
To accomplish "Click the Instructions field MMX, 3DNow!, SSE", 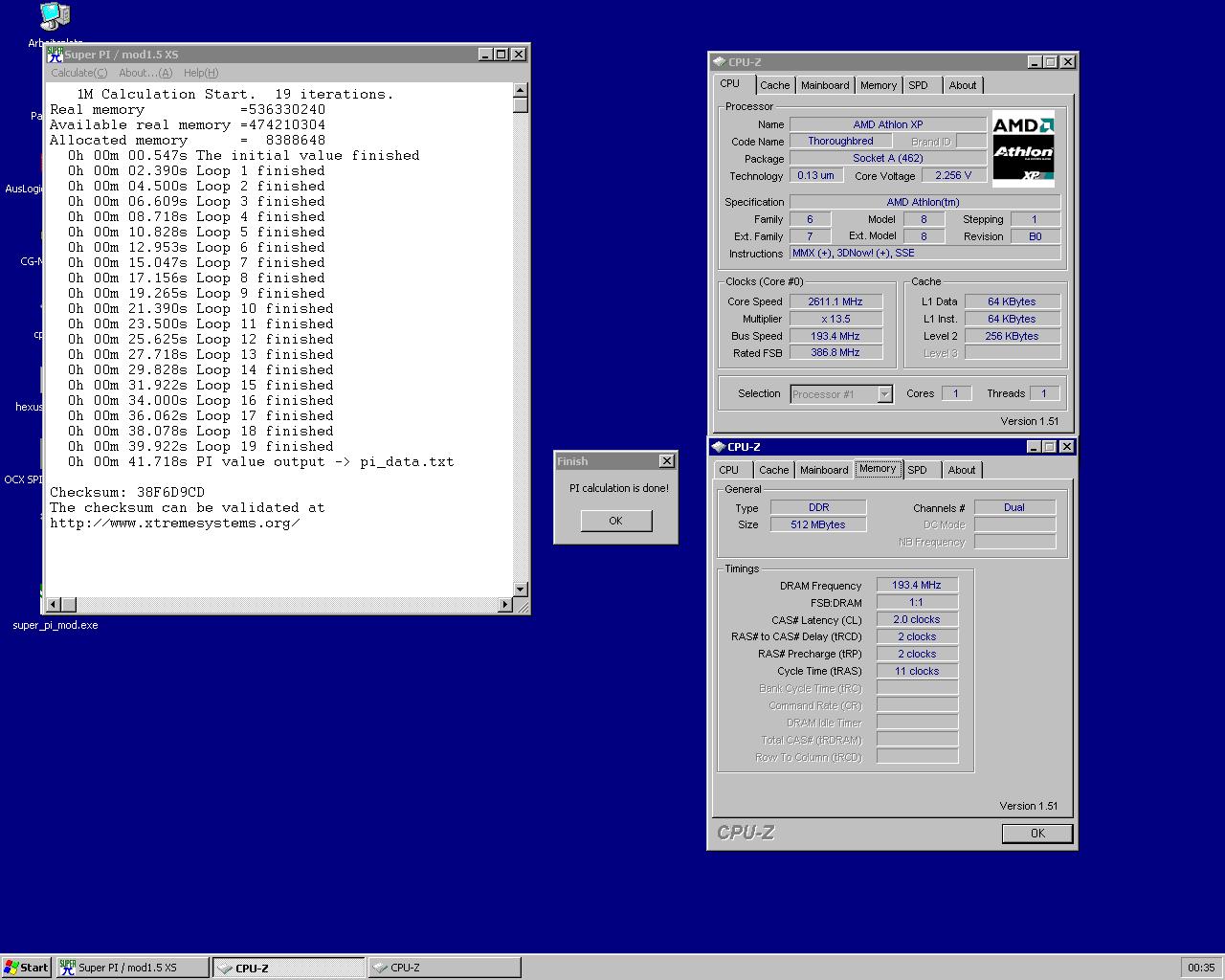I will tap(924, 254).
